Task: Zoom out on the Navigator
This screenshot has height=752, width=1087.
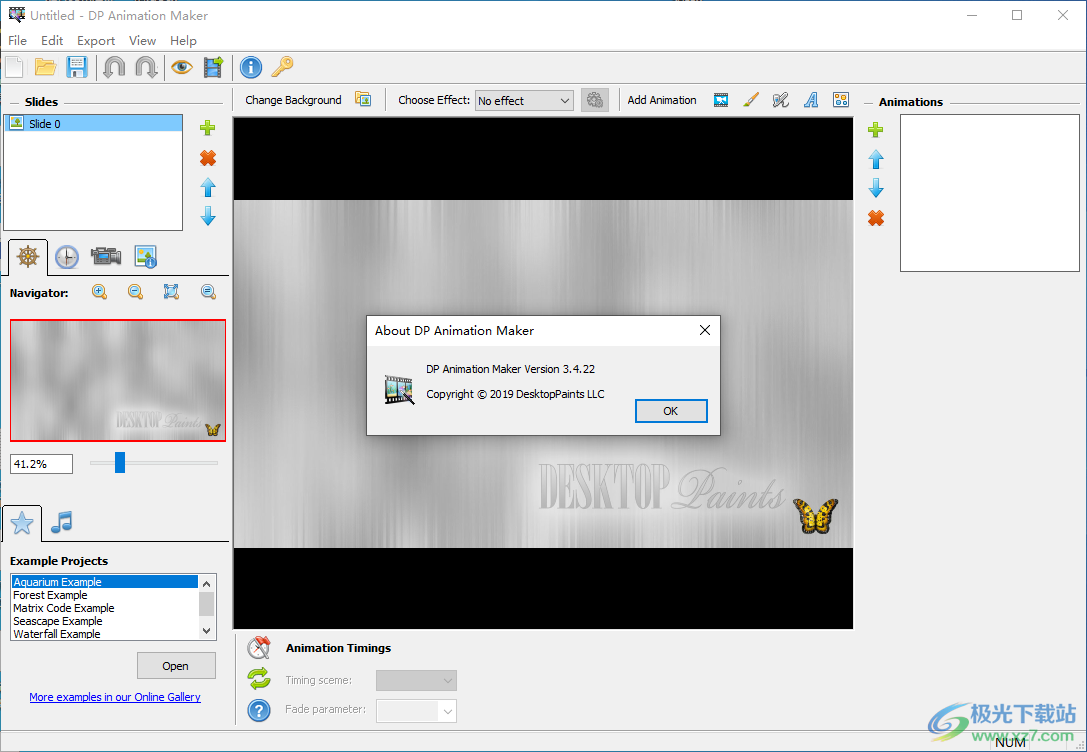Action: pos(136,292)
